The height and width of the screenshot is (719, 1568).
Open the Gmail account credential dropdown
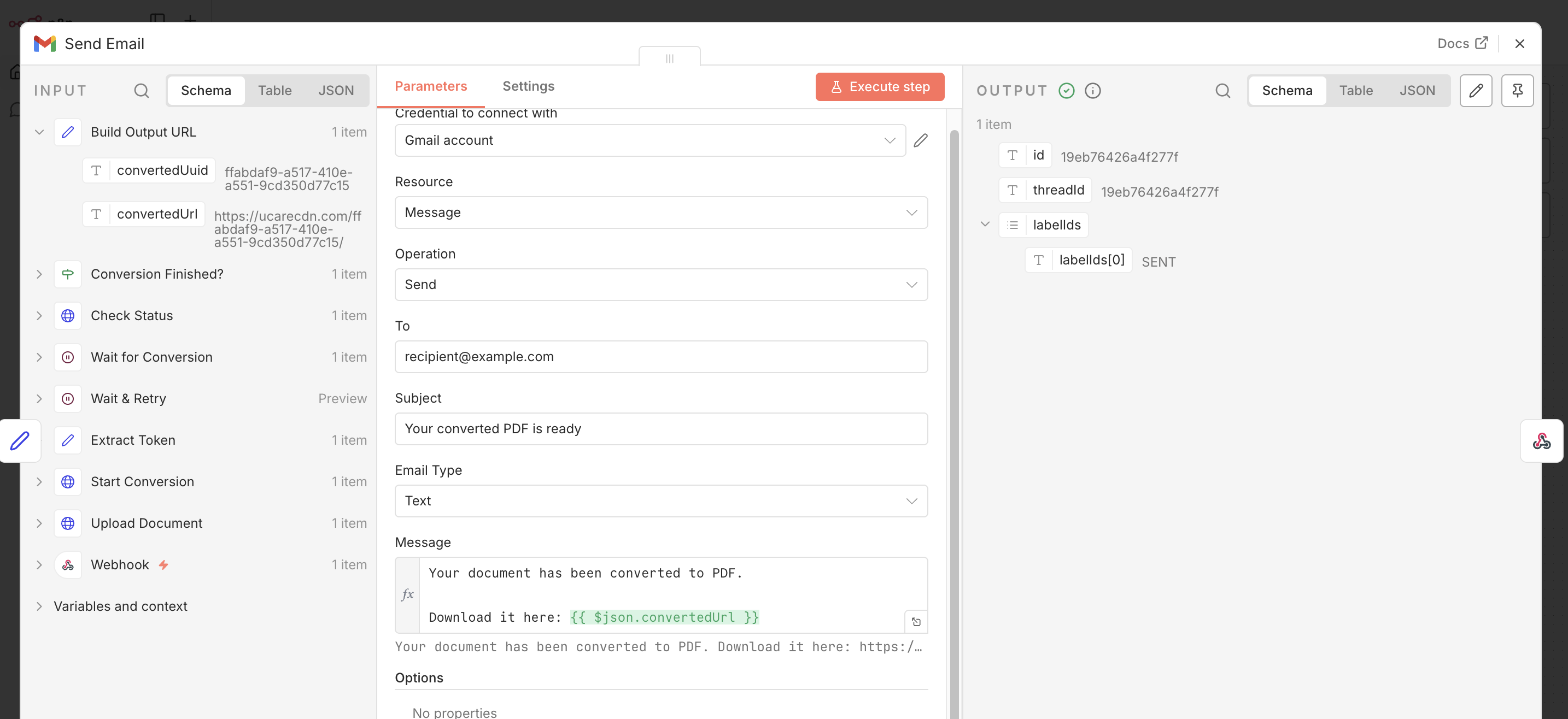650,140
